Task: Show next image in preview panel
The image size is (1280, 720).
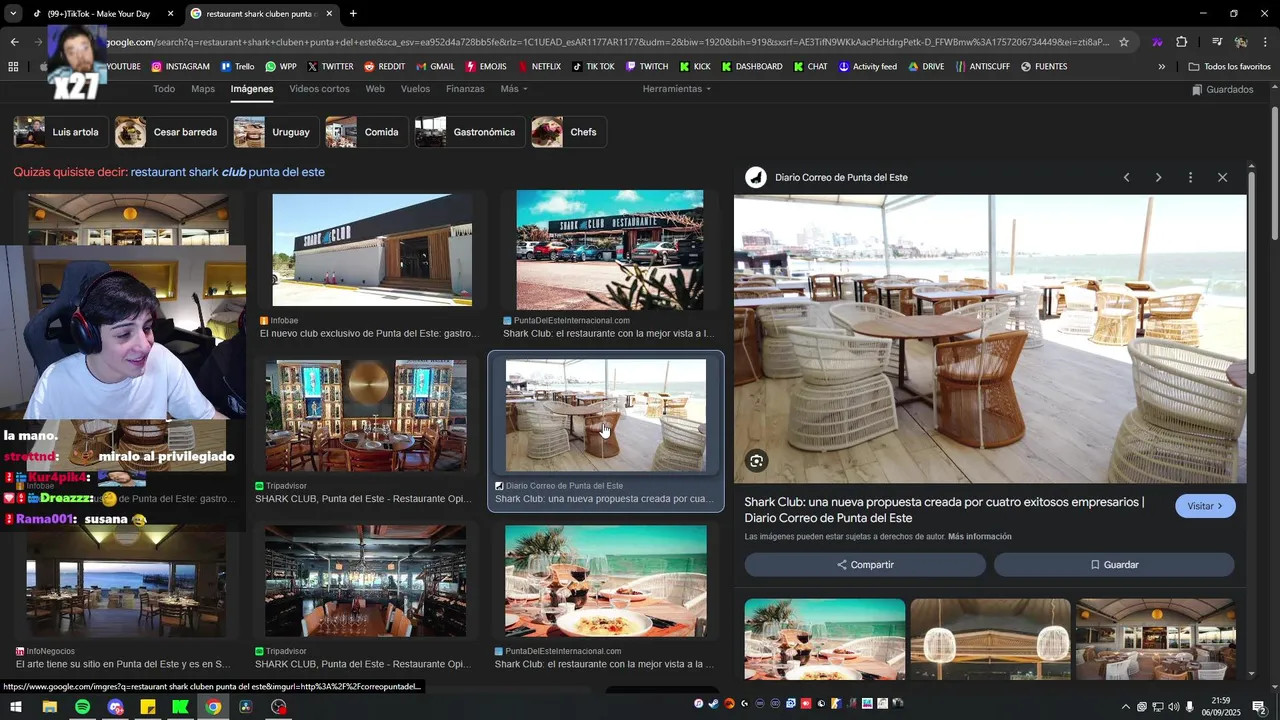Action: [x=1158, y=177]
